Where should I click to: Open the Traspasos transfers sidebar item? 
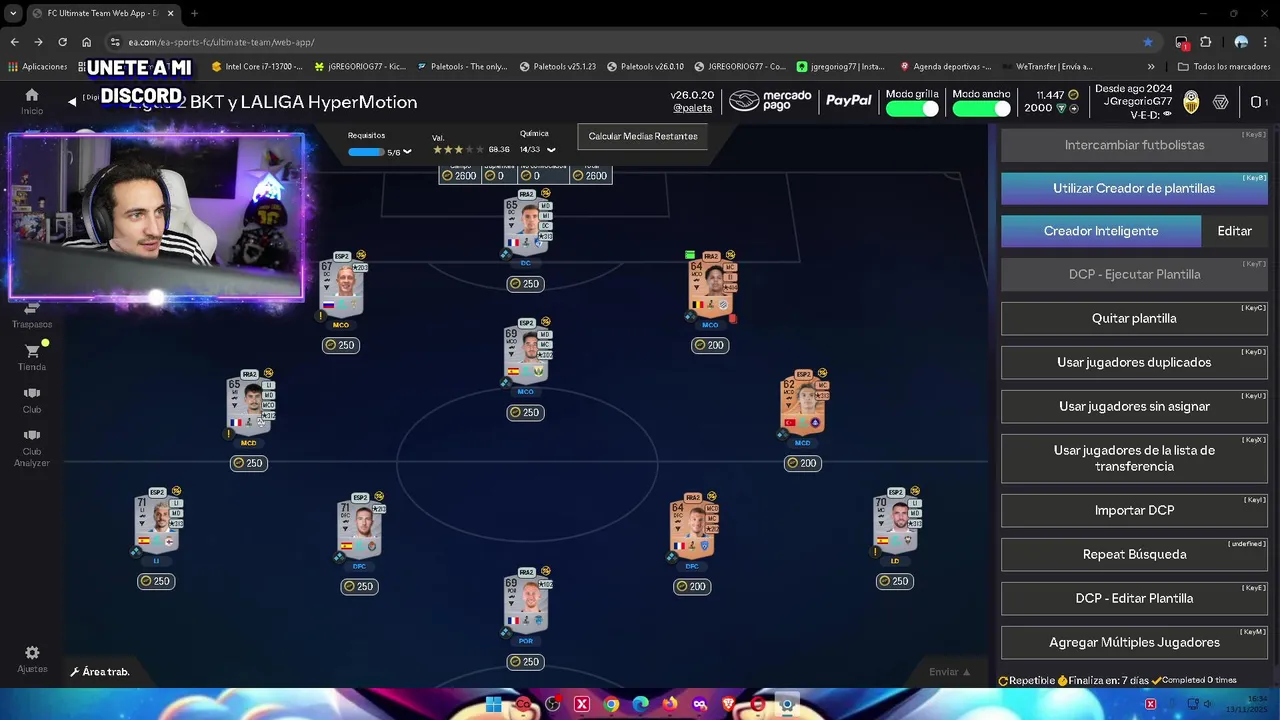(x=32, y=316)
